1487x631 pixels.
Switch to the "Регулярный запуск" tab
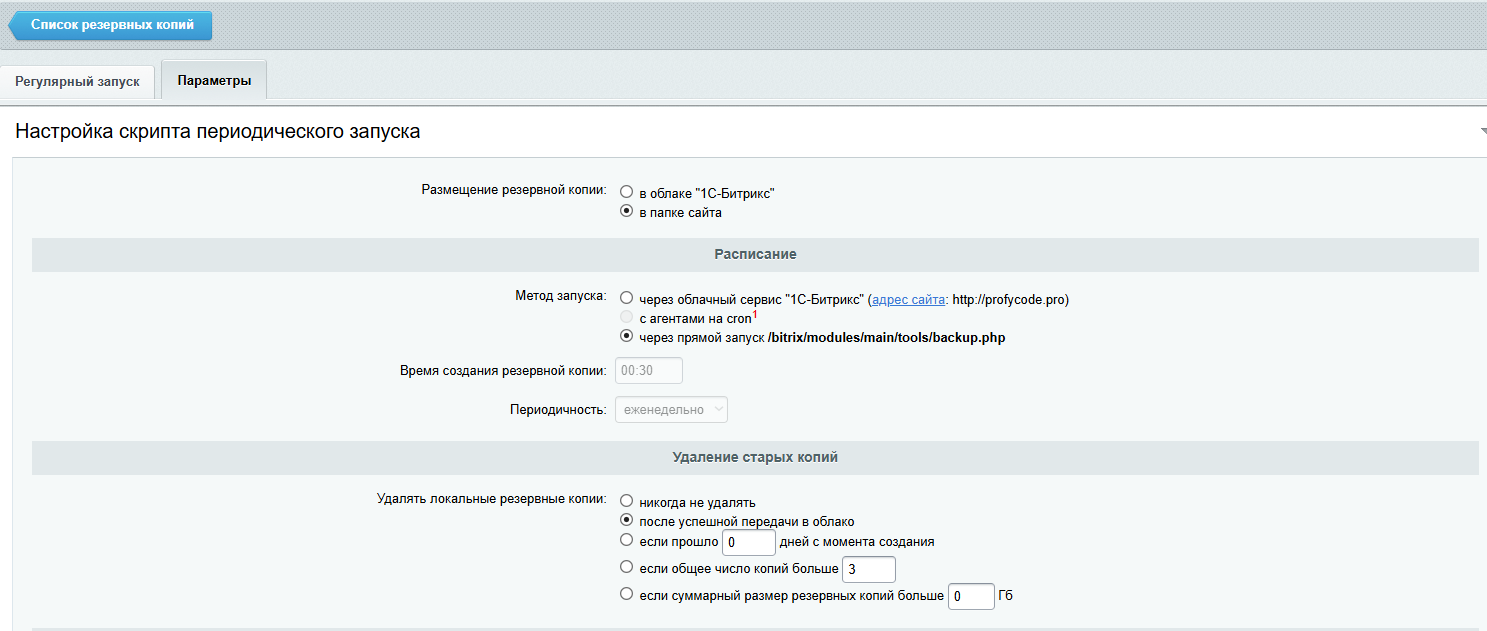[x=76, y=80]
